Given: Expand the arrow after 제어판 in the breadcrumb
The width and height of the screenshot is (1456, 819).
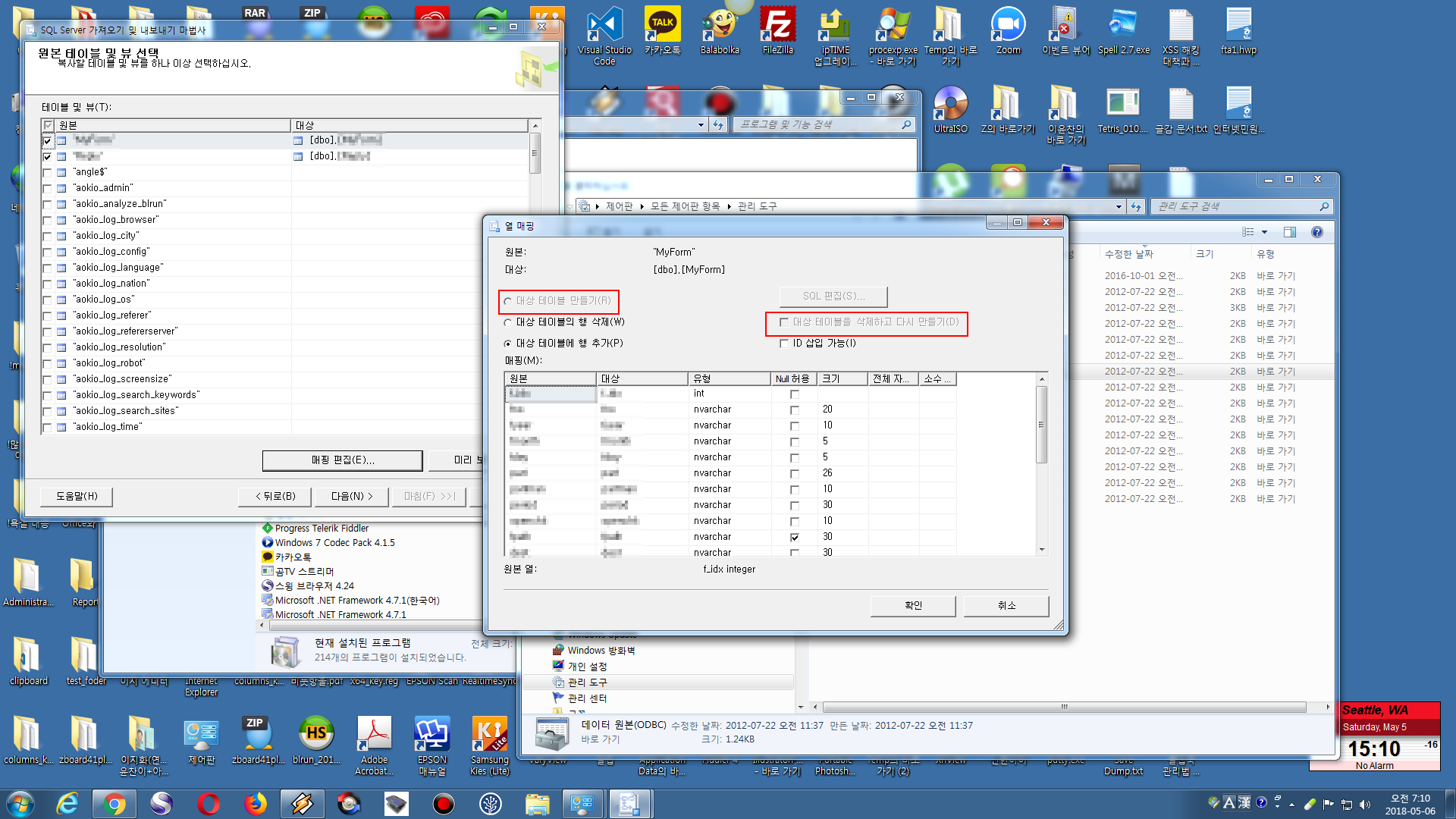Looking at the screenshot, I should pyautogui.click(x=641, y=206).
